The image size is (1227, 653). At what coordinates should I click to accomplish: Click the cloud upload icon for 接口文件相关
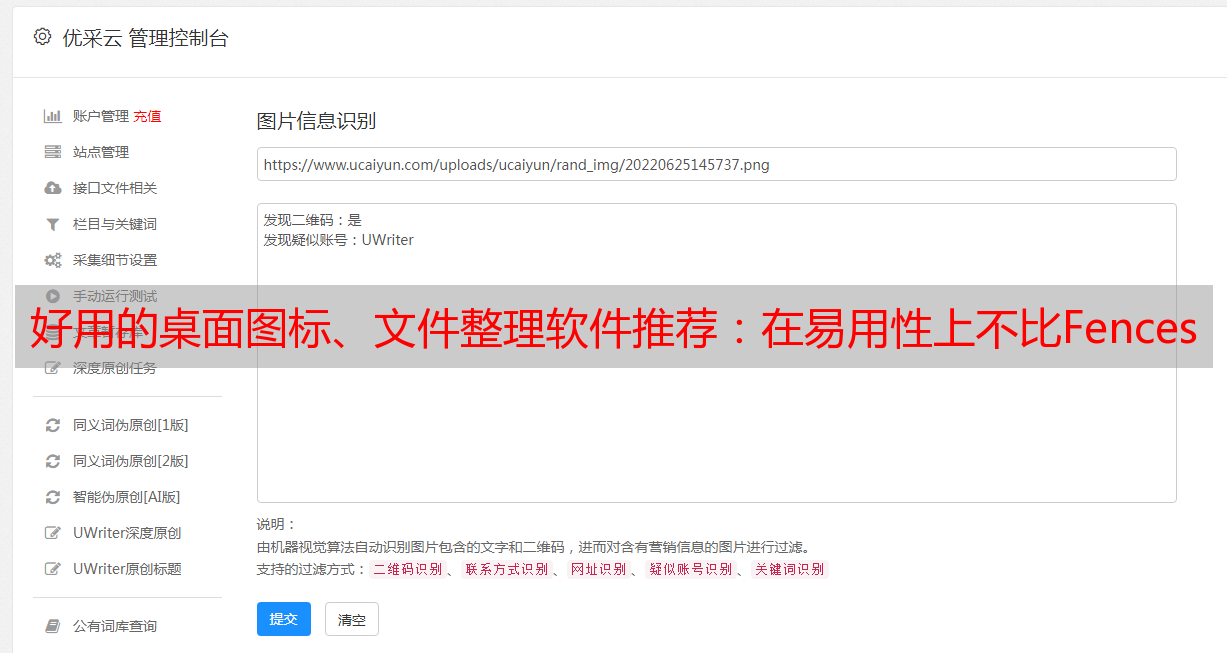[x=53, y=188]
